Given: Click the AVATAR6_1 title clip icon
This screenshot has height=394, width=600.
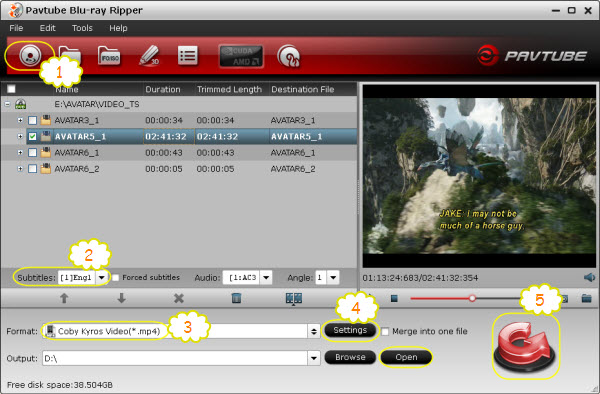Looking at the screenshot, I should [x=46, y=152].
